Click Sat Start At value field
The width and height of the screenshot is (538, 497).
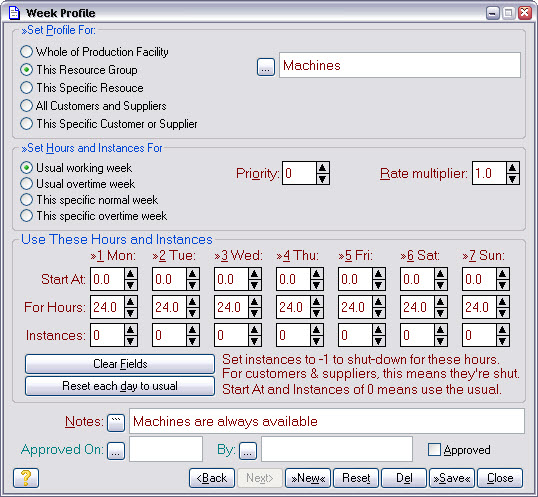pos(417,279)
